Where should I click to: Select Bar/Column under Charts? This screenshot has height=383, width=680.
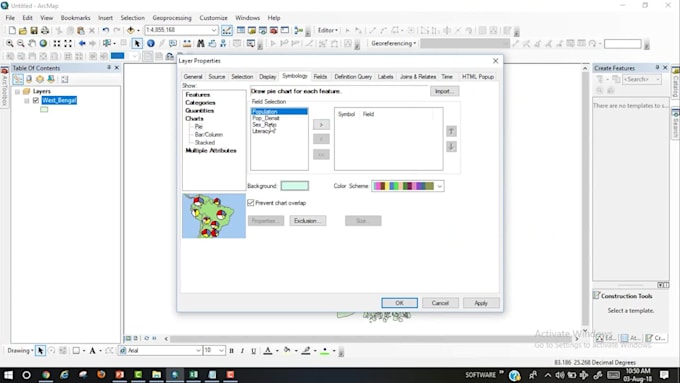209,134
